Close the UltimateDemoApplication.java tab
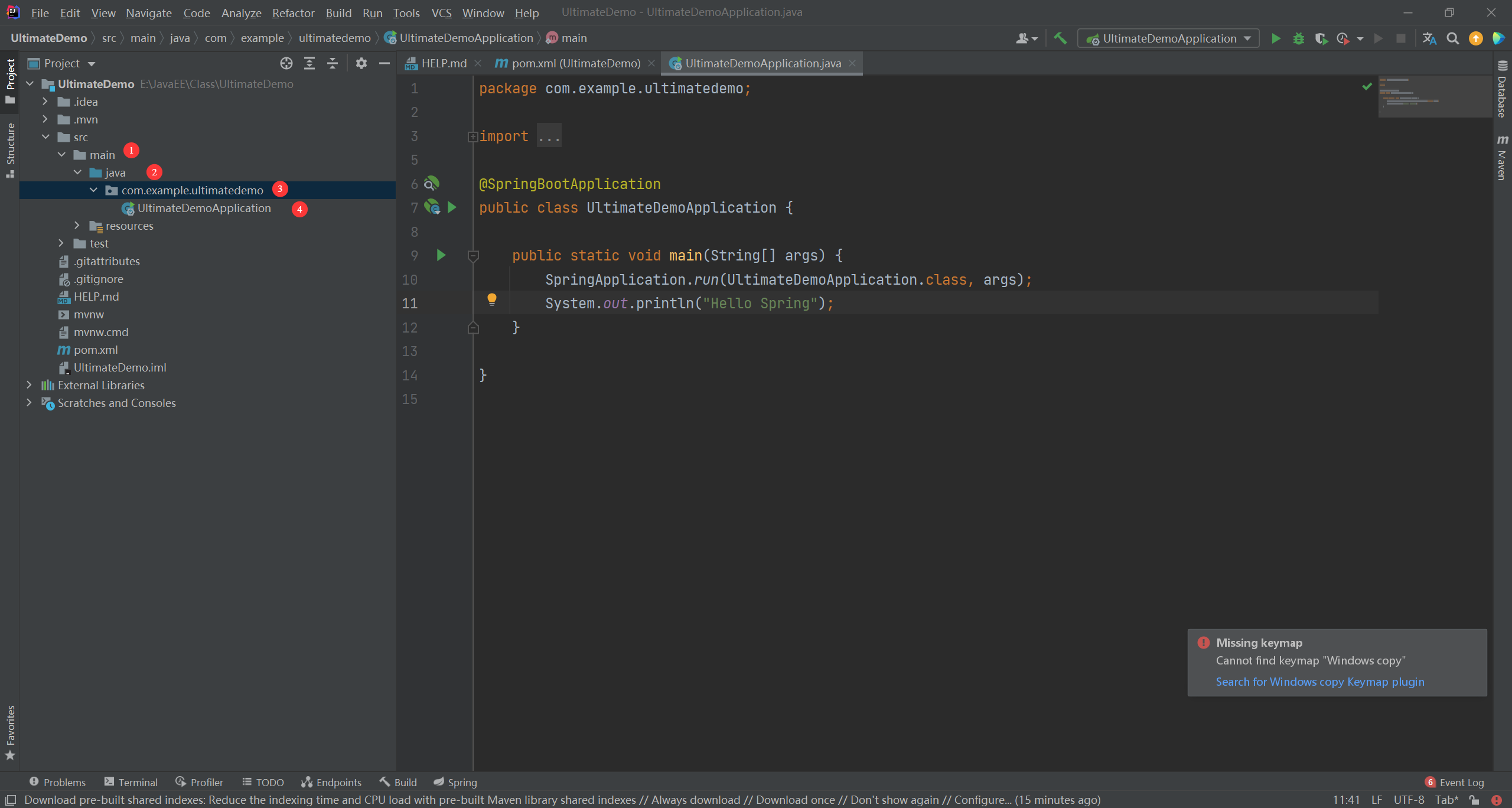This screenshot has width=1512, height=808. 852,63
